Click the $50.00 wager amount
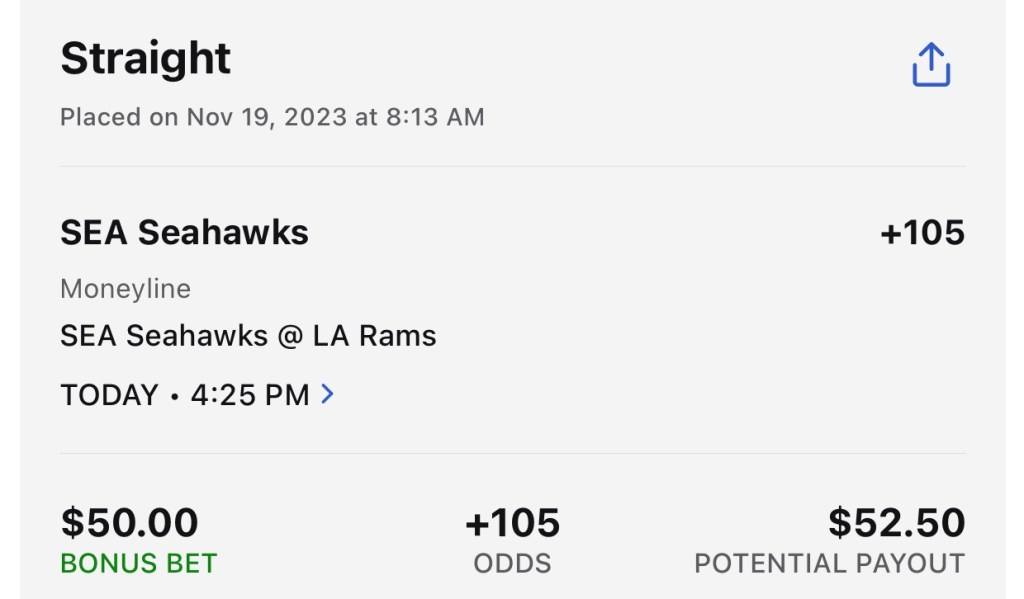This screenshot has width=1024, height=599. point(129,523)
